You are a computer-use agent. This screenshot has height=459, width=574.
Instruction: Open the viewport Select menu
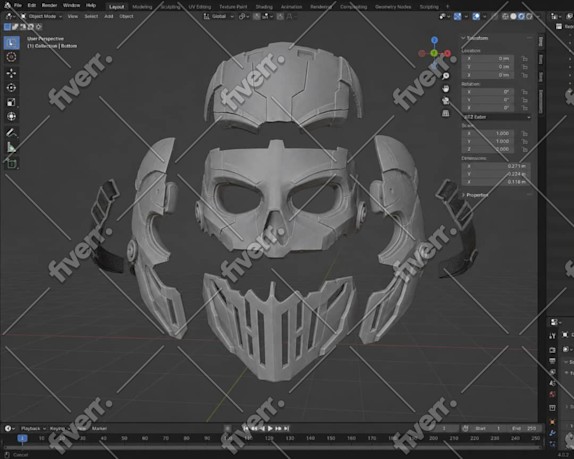[x=91, y=16]
